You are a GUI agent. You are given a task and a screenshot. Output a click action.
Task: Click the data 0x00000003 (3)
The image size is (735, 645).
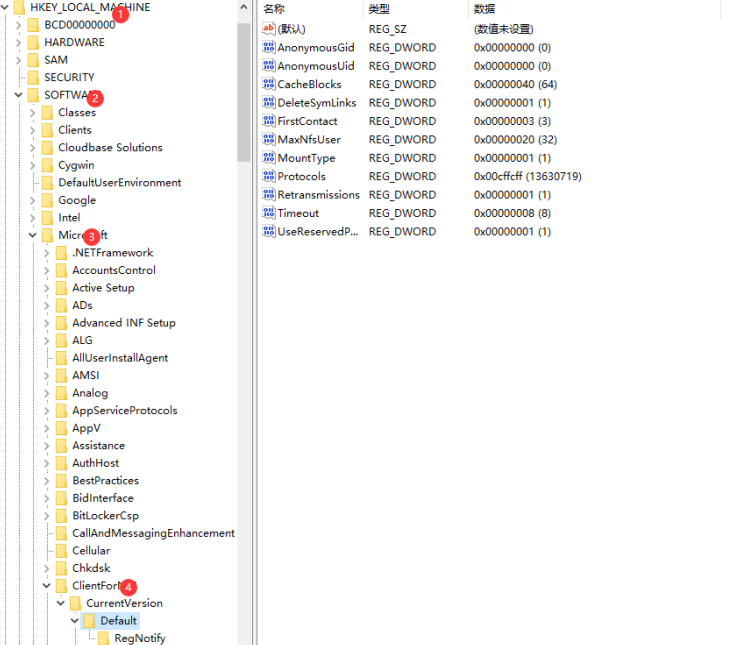[512, 121]
